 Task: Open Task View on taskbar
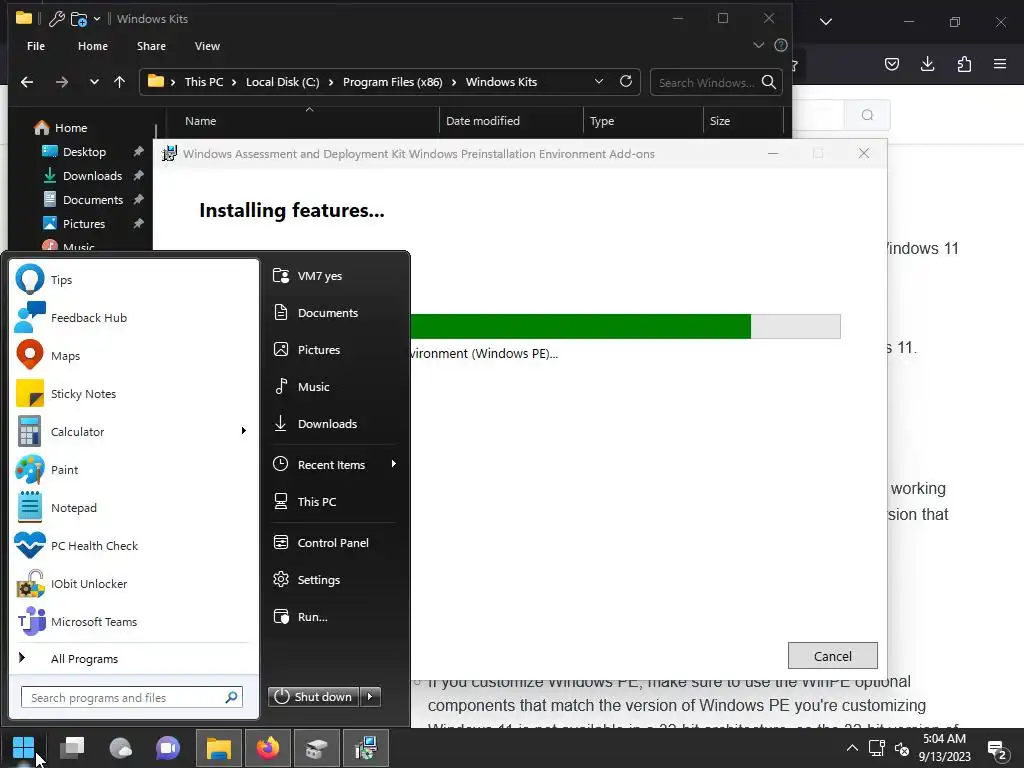(72, 748)
